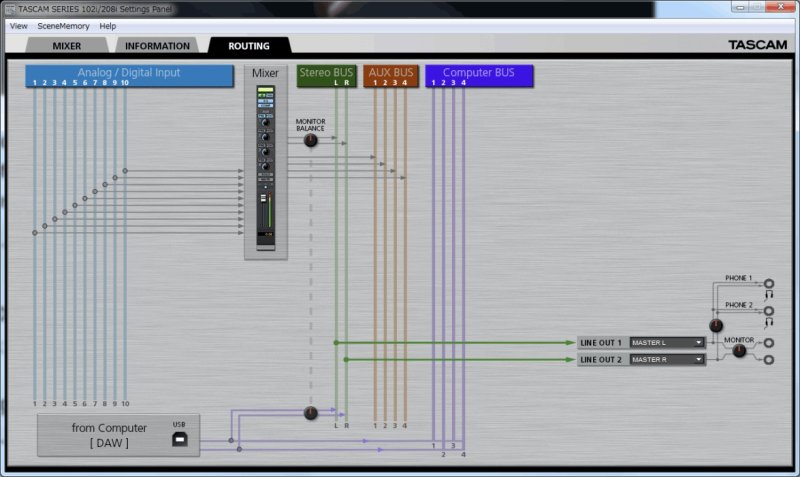The width and height of the screenshot is (800, 477).
Task: Switch to the MIXER tab
Action: (67, 46)
